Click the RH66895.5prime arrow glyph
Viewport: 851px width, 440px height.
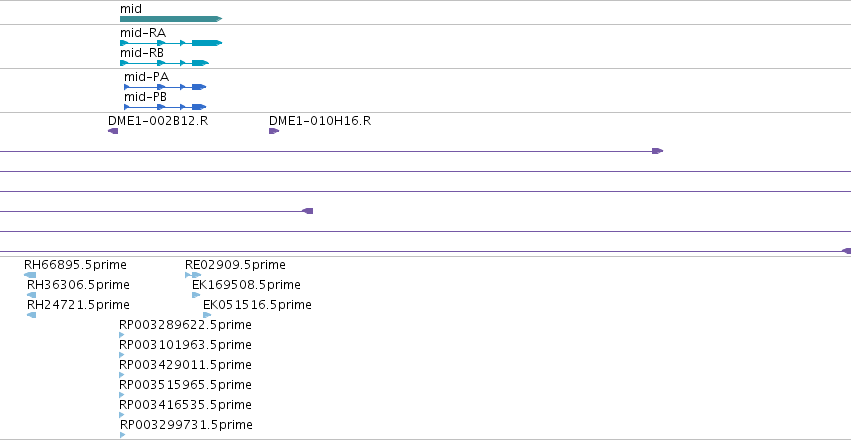(30, 275)
